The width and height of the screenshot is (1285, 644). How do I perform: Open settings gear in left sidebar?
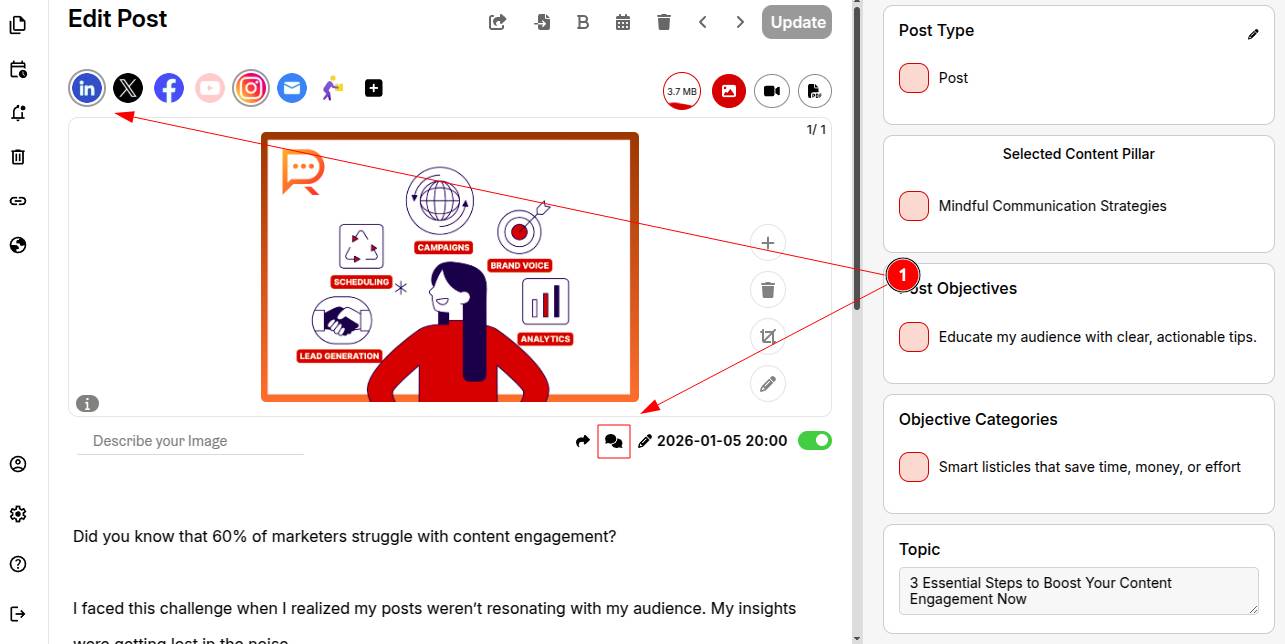(x=18, y=514)
